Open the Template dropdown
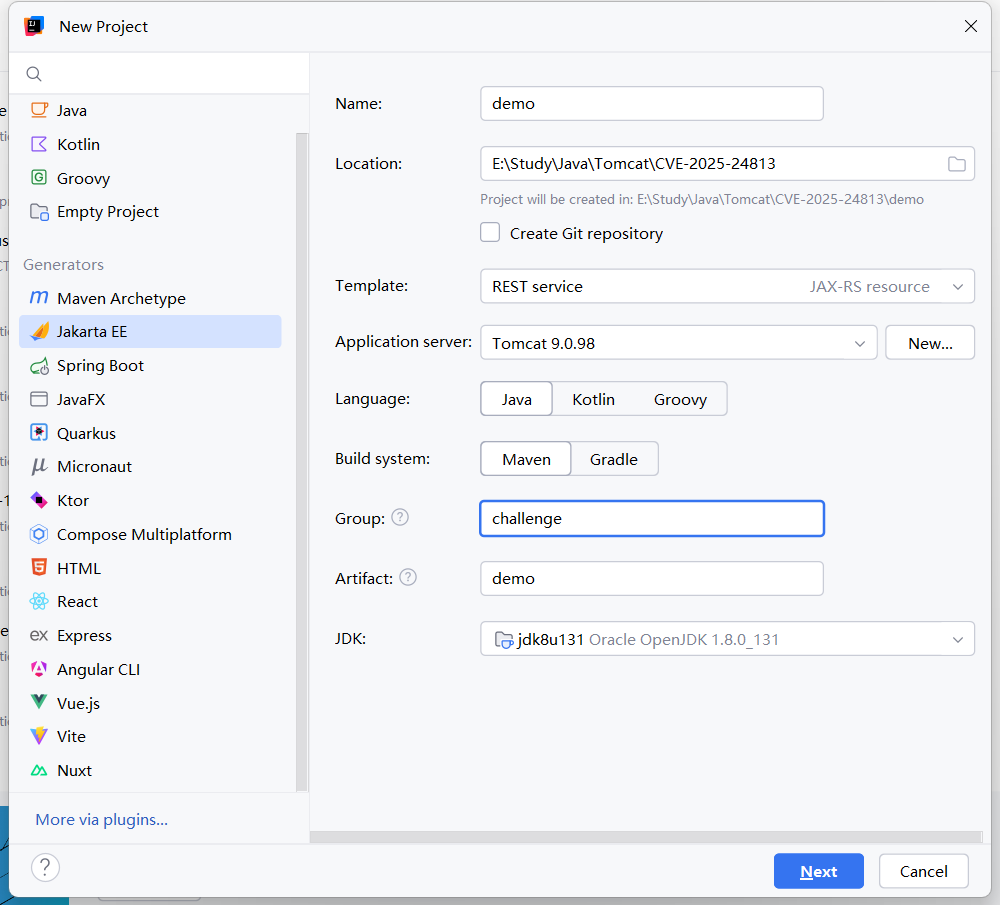The image size is (1000, 905). point(727,286)
